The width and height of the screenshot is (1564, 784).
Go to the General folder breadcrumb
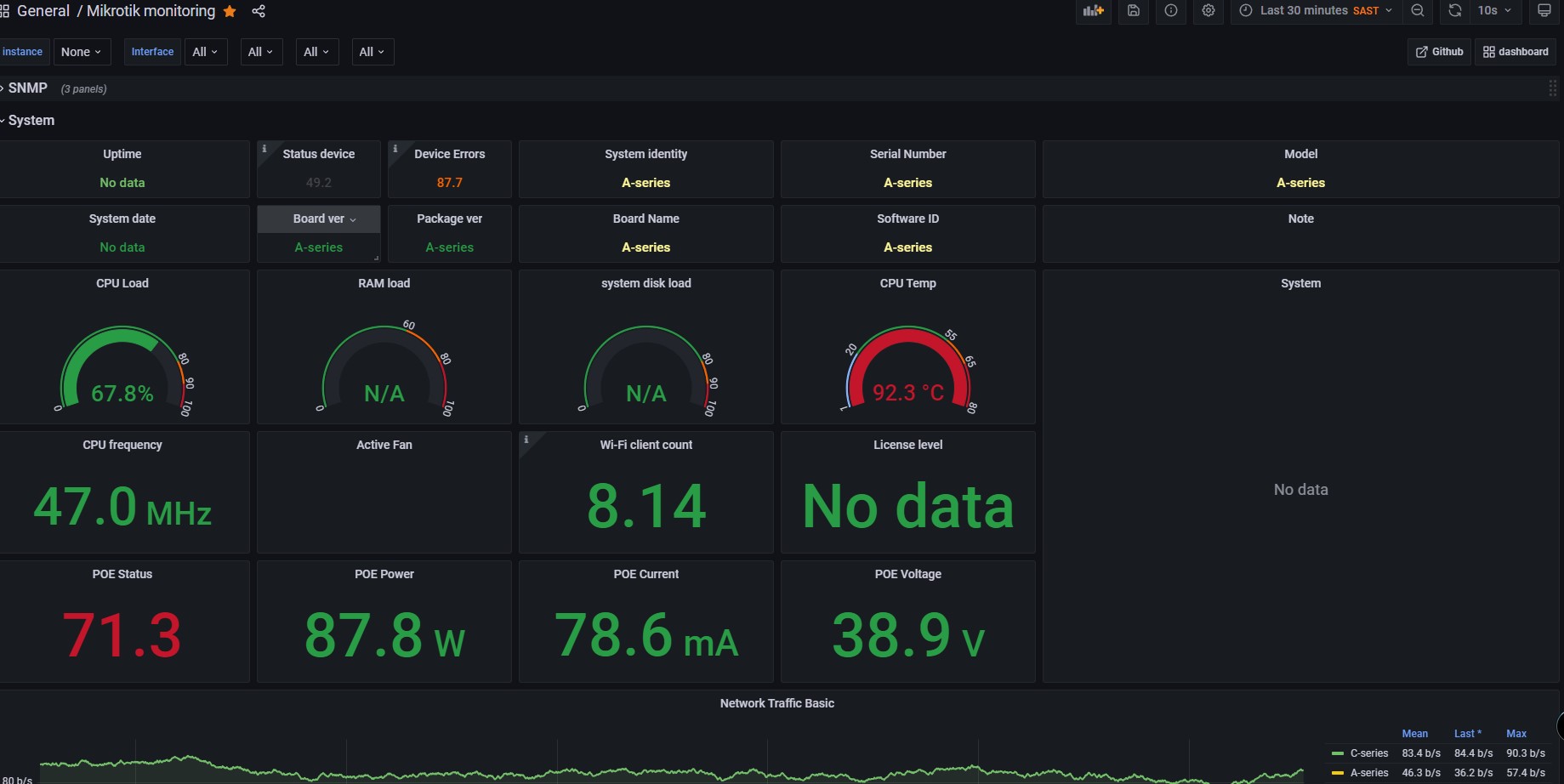[x=43, y=11]
